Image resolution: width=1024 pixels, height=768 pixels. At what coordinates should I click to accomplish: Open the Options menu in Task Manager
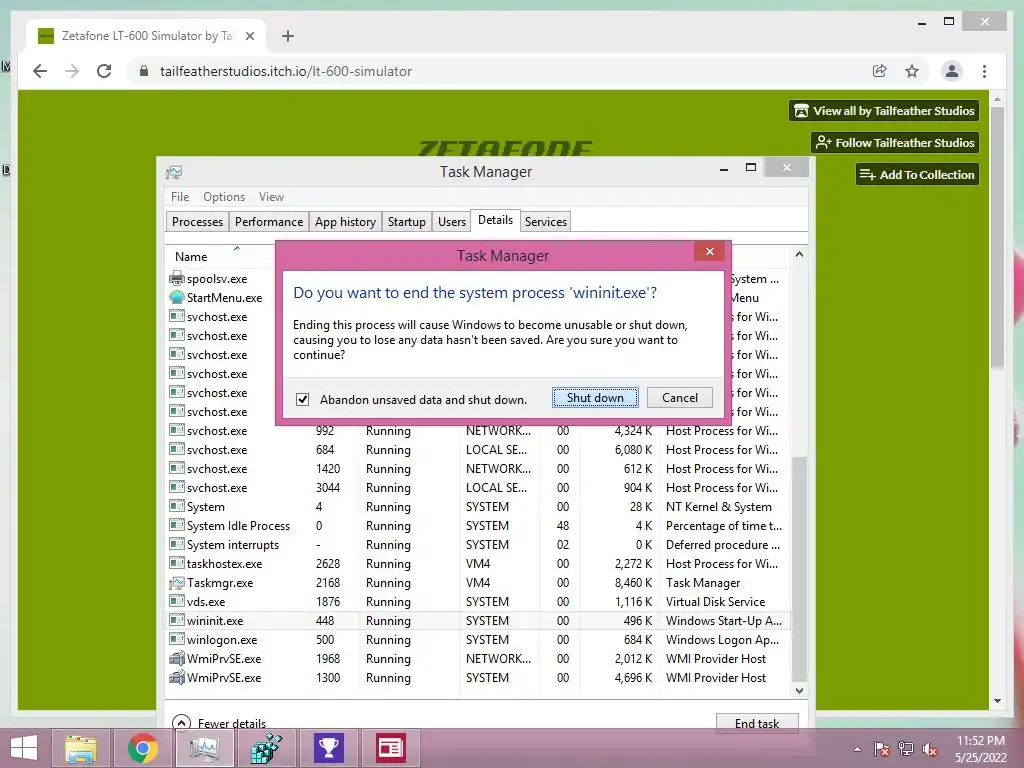click(x=224, y=197)
